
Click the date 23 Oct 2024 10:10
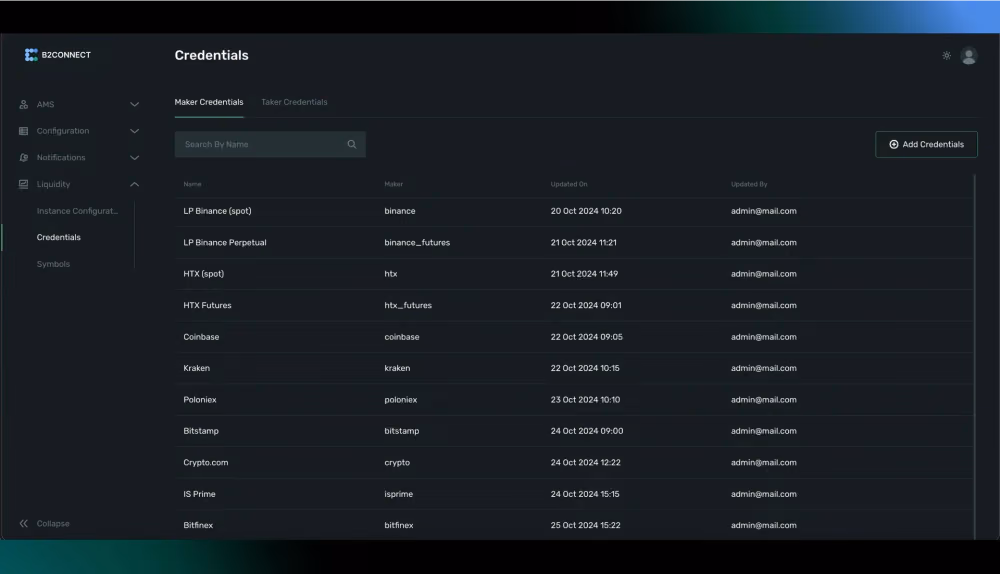click(x=585, y=400)
